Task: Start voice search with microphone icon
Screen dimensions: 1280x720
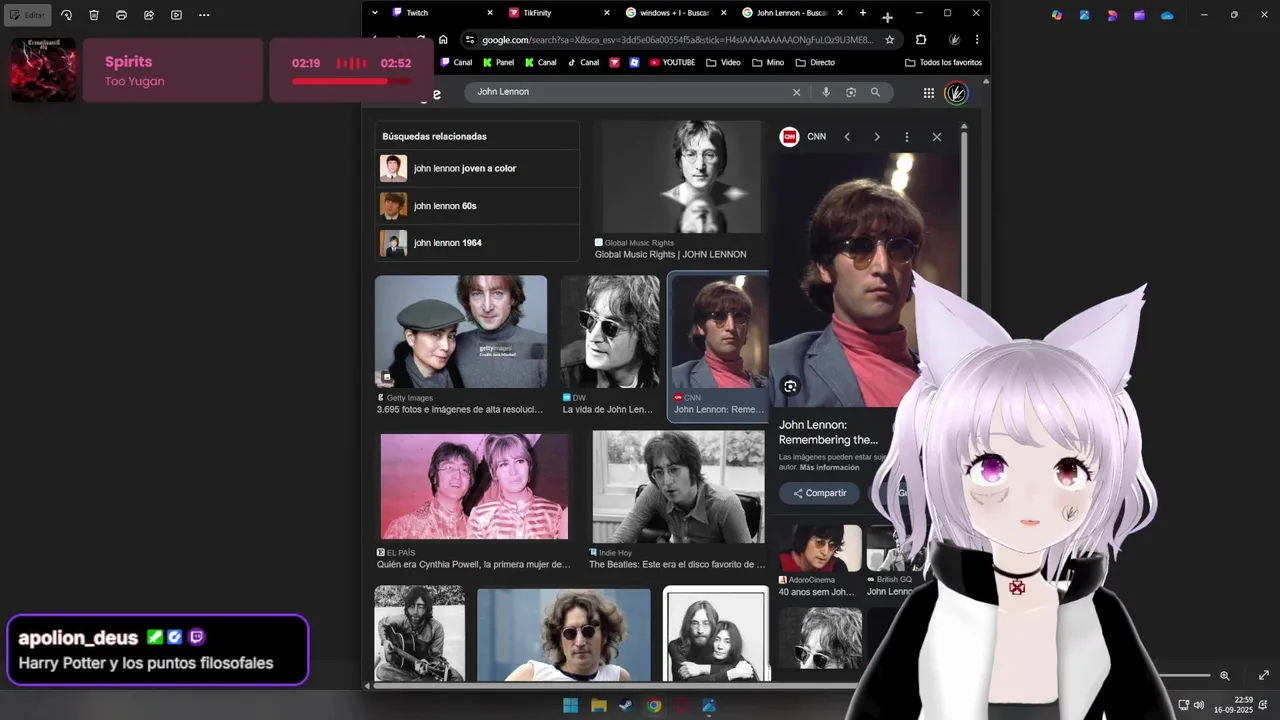Action: [826, 92]
